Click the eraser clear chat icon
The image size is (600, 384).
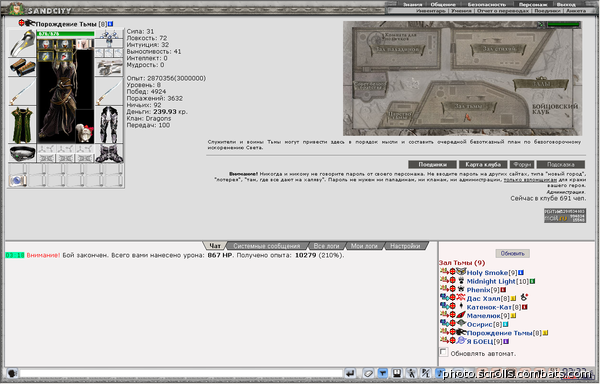point(368,373)
